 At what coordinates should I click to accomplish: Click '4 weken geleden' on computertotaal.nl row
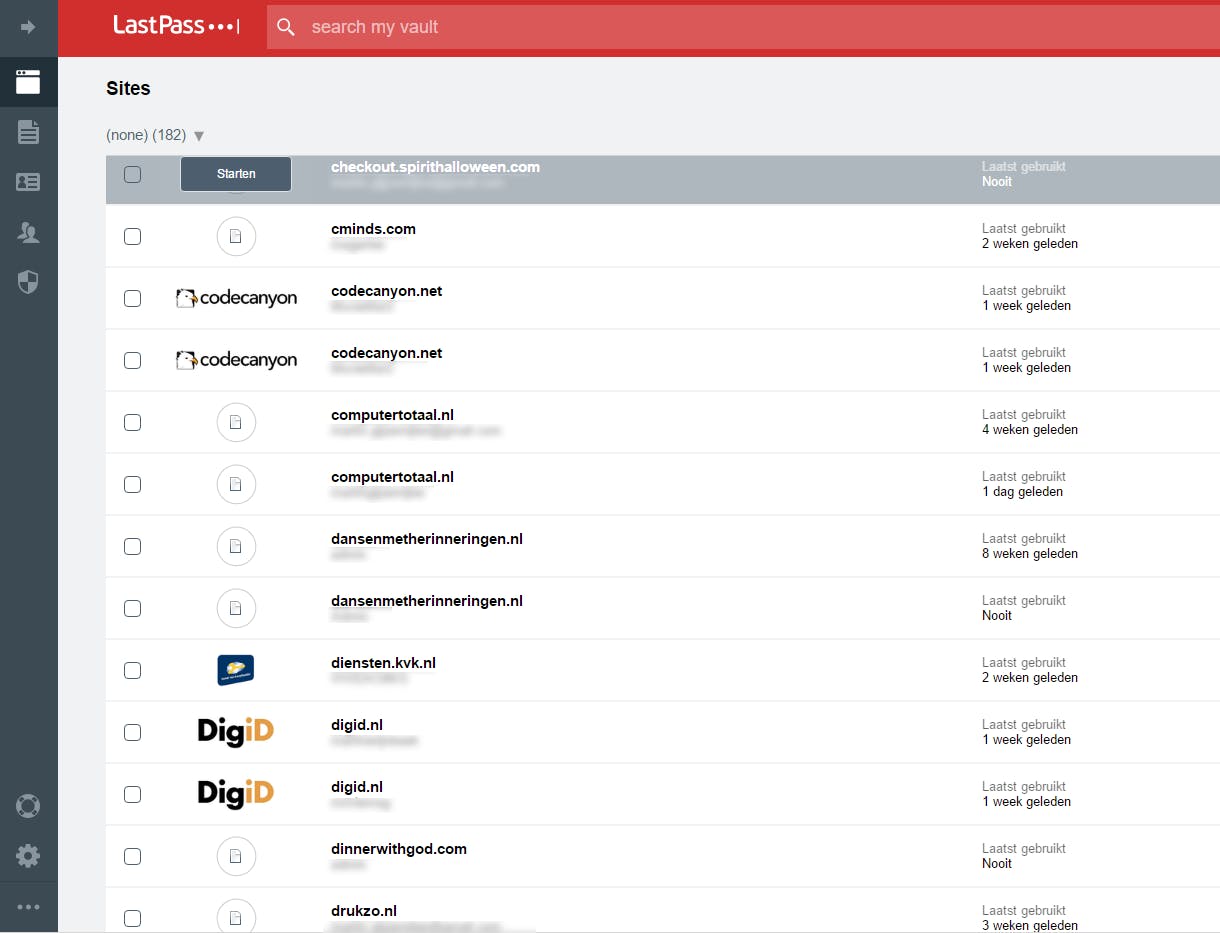click(x=1030, y=430)
